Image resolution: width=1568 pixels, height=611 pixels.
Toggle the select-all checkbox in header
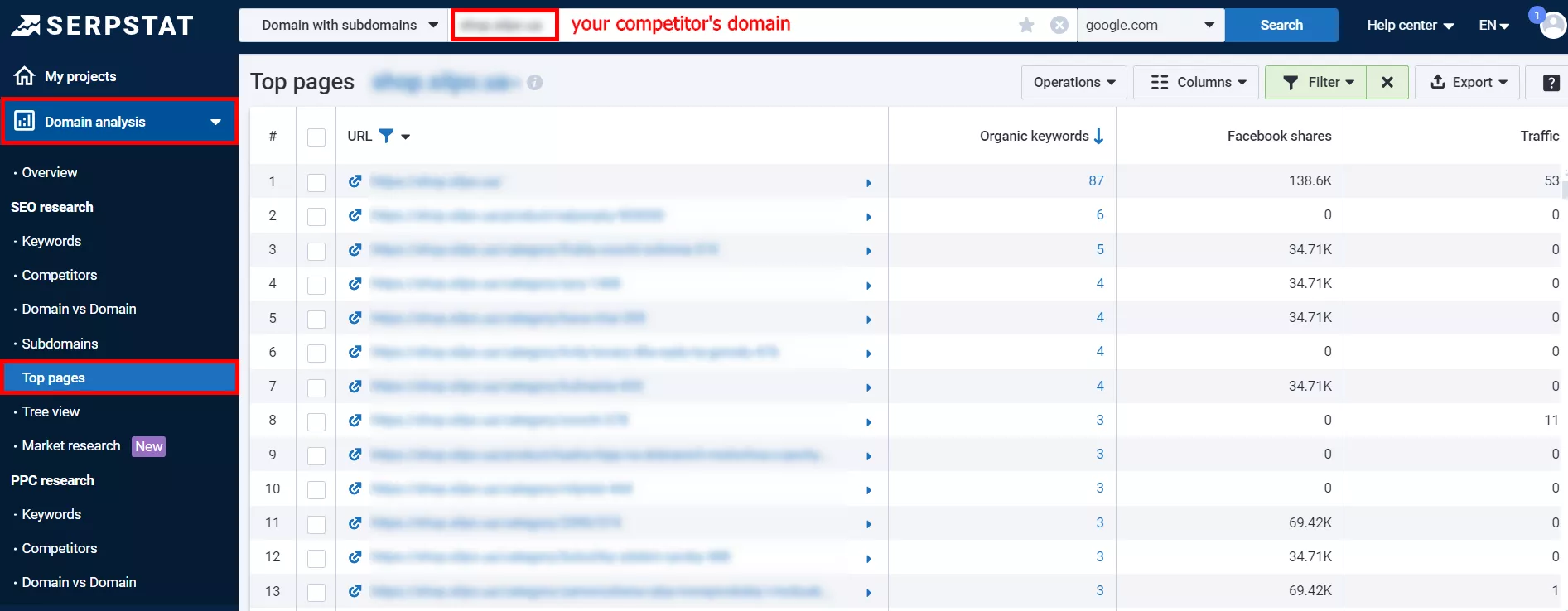coord(316,137)
